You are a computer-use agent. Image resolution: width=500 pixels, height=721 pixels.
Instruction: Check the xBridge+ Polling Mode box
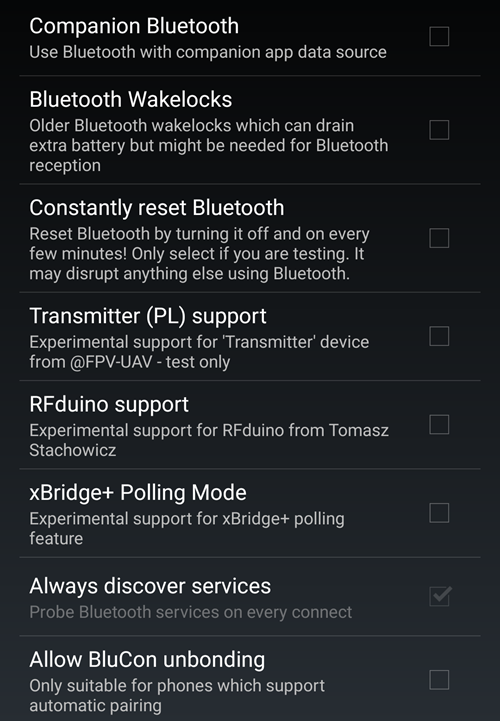point(439,513)
